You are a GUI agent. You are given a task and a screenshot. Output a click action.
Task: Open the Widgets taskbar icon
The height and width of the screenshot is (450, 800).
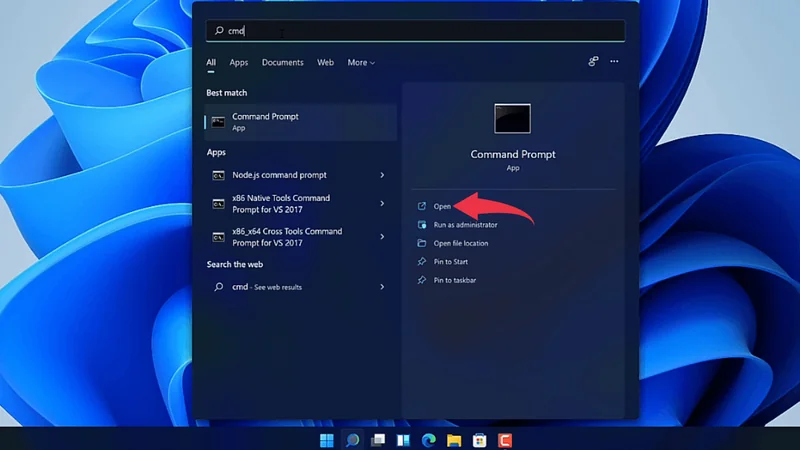click(403, 440)
